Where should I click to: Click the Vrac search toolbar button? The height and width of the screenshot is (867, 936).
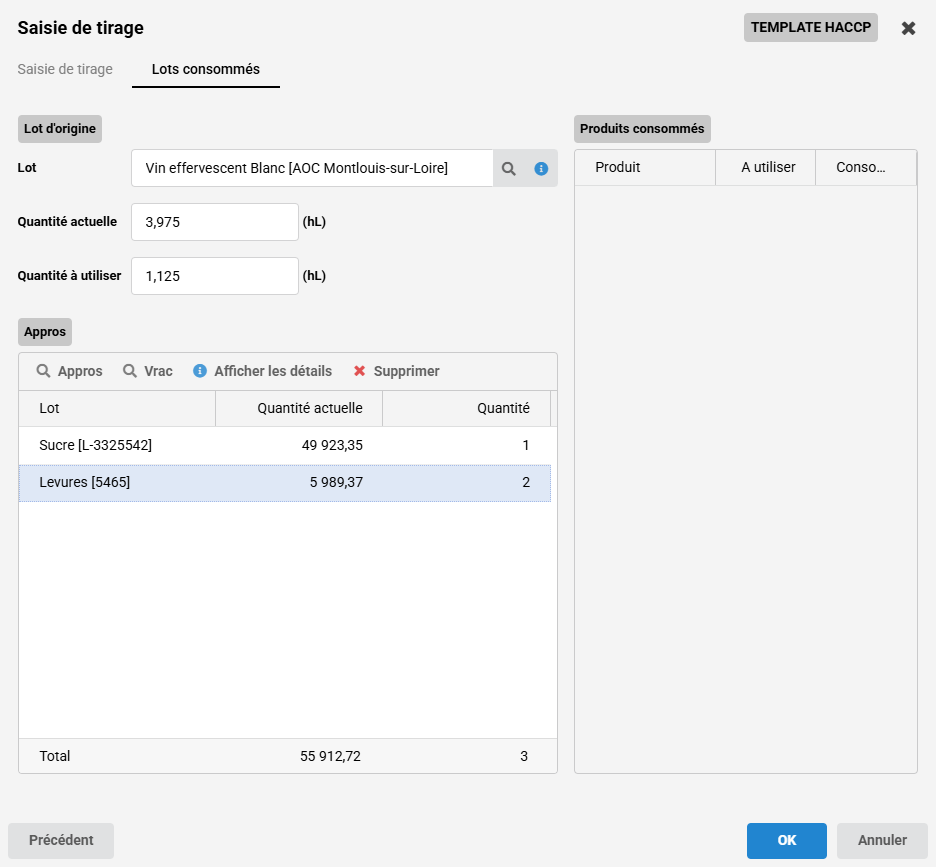(x=148, y=371)
